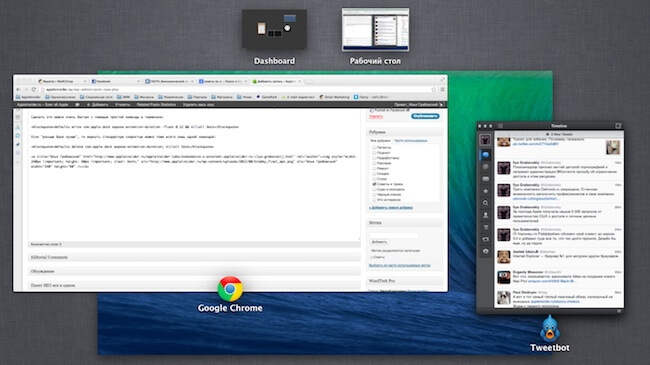Click the Tweetbot bird app icon
This screenshot has width=650, height=365.
[550, 328]
